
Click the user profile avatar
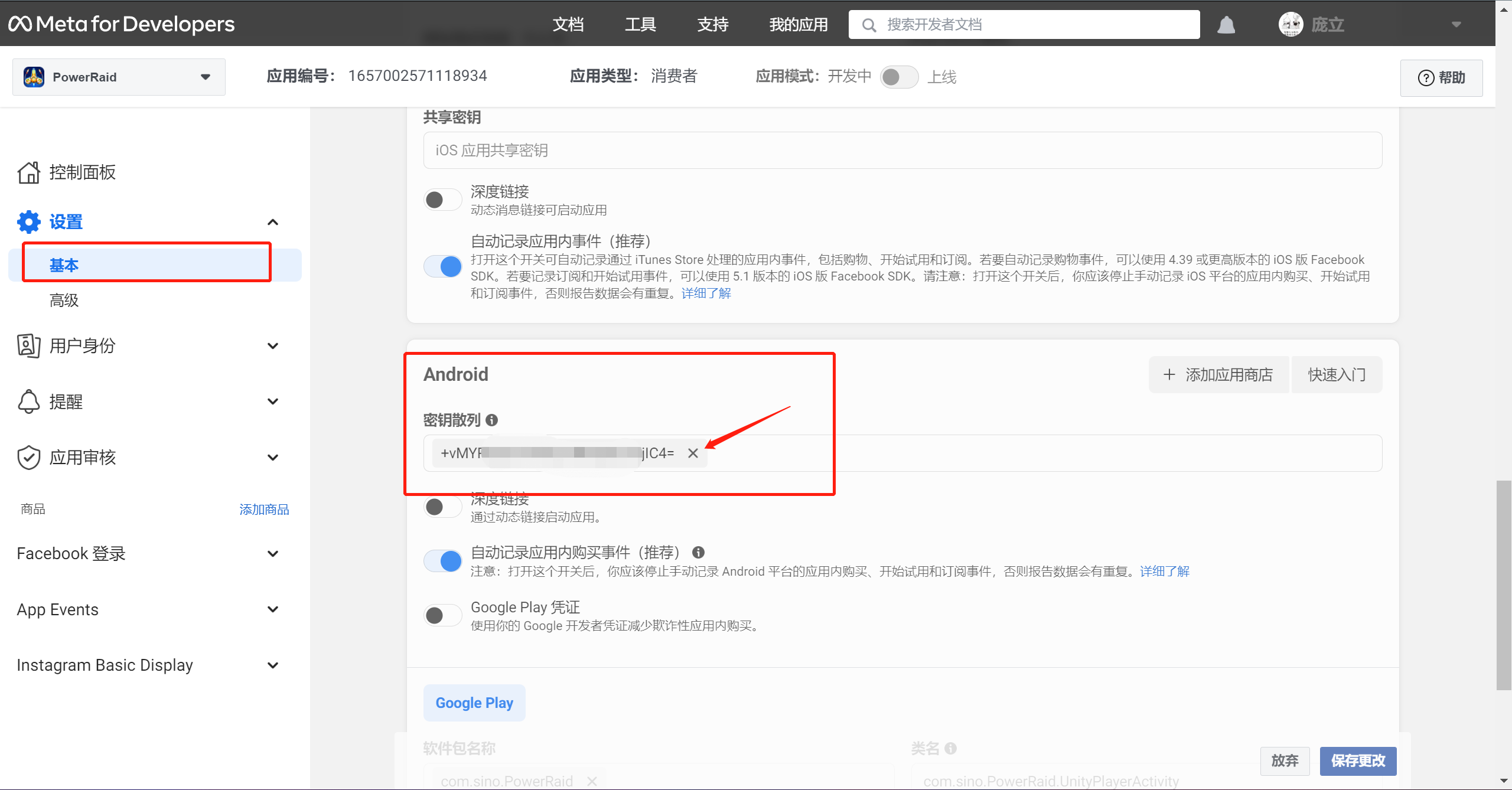click(1291, 24)
